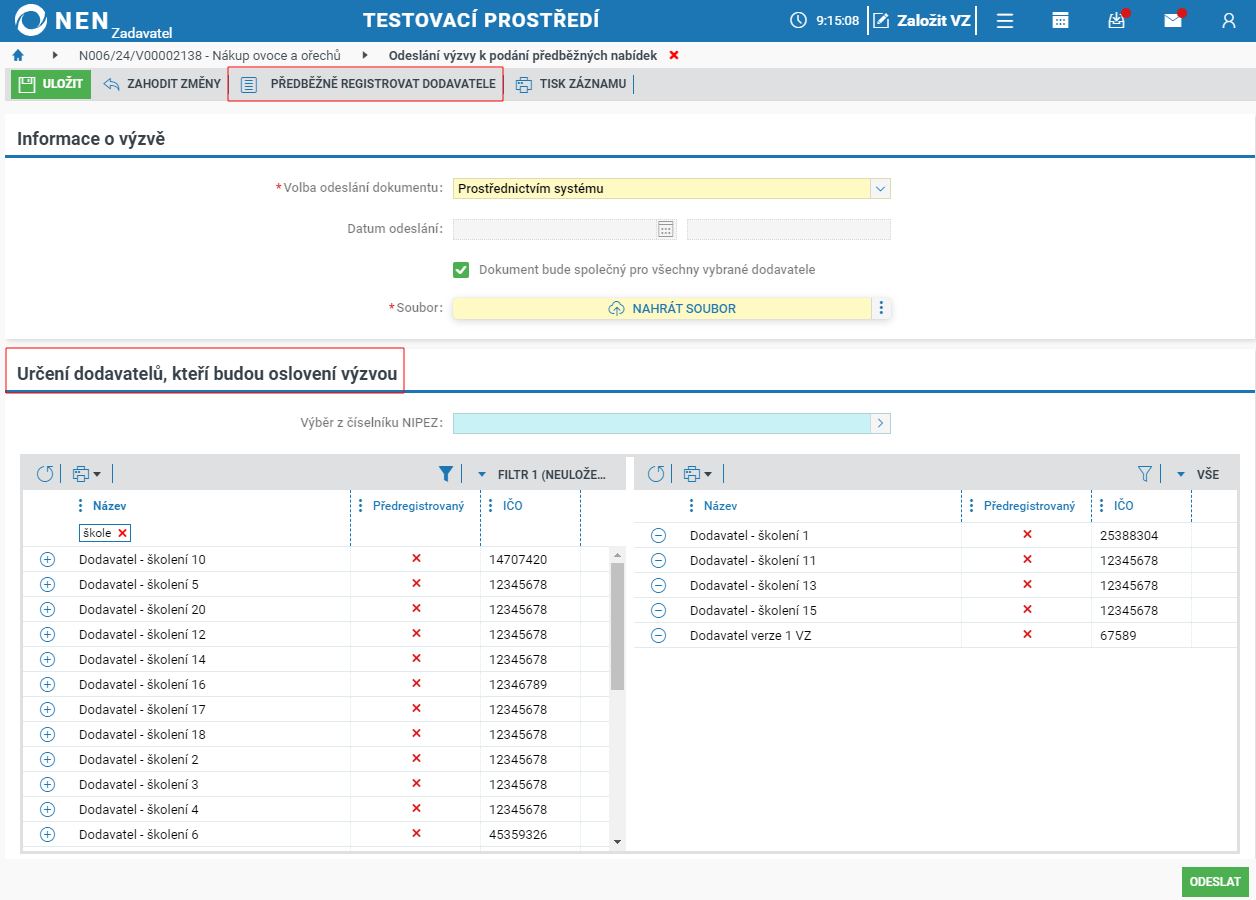Open the mail messages icon
1256x900 pixels.
point(1173,20)
